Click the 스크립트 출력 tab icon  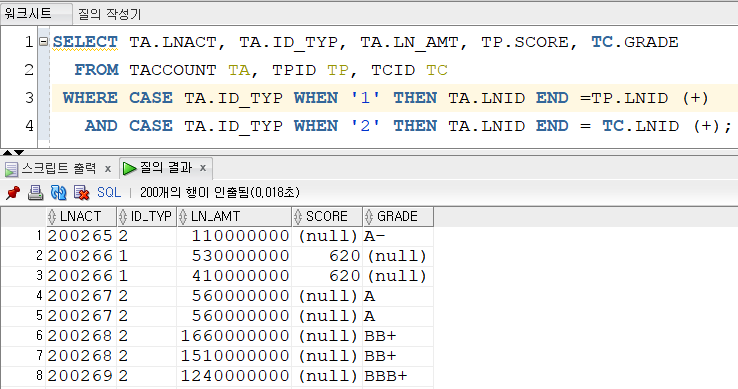tap(12, 169)
